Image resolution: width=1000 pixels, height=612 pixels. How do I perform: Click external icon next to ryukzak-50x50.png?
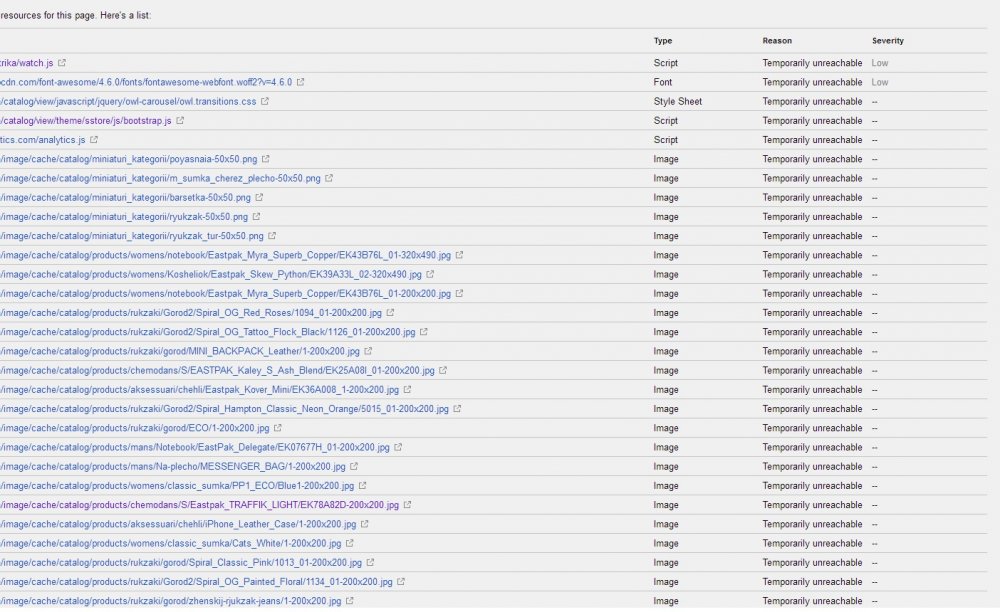[256, 217]
